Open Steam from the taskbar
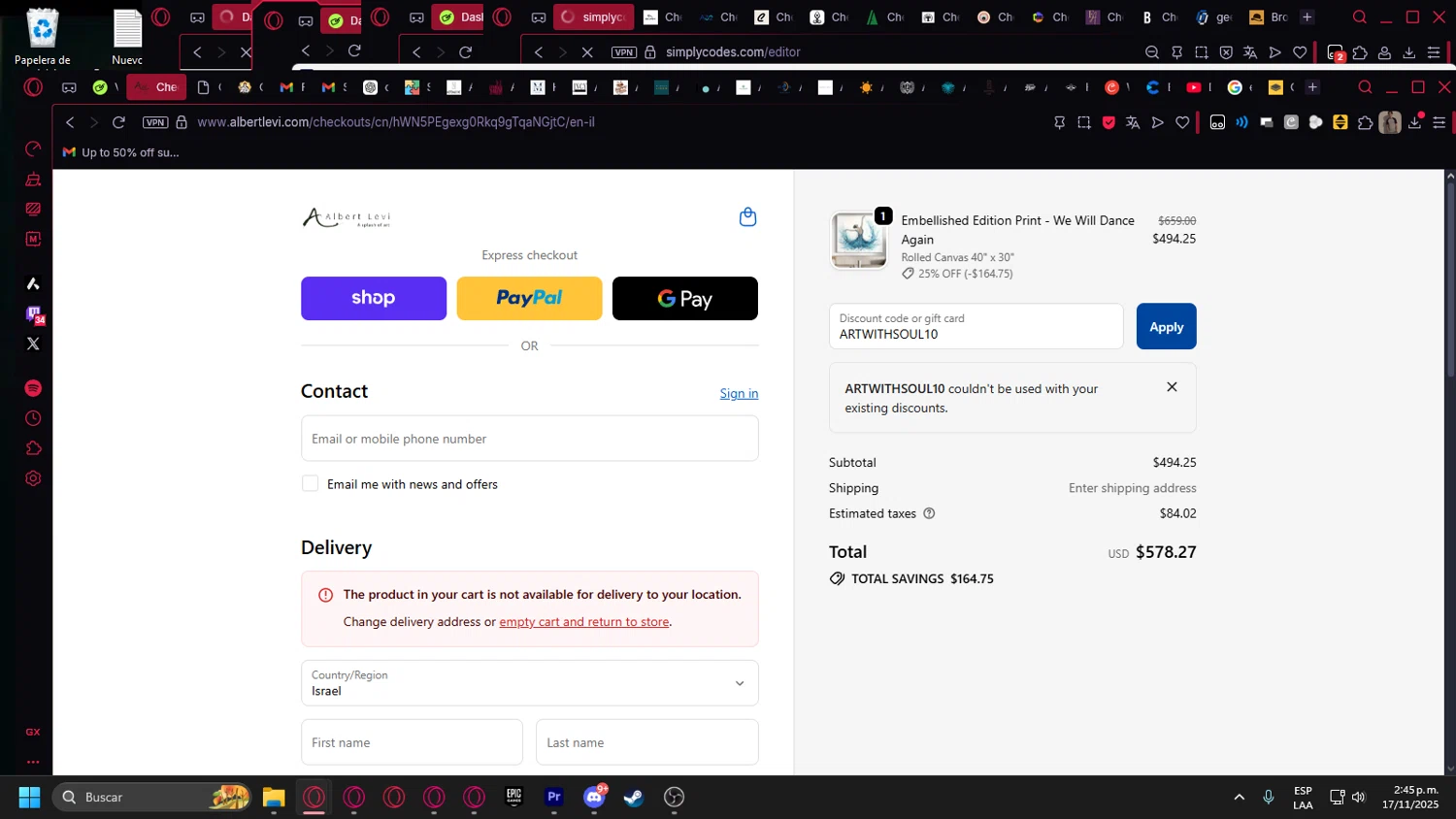The height and width of the screenshot is (819, 1456). [633, 797]
